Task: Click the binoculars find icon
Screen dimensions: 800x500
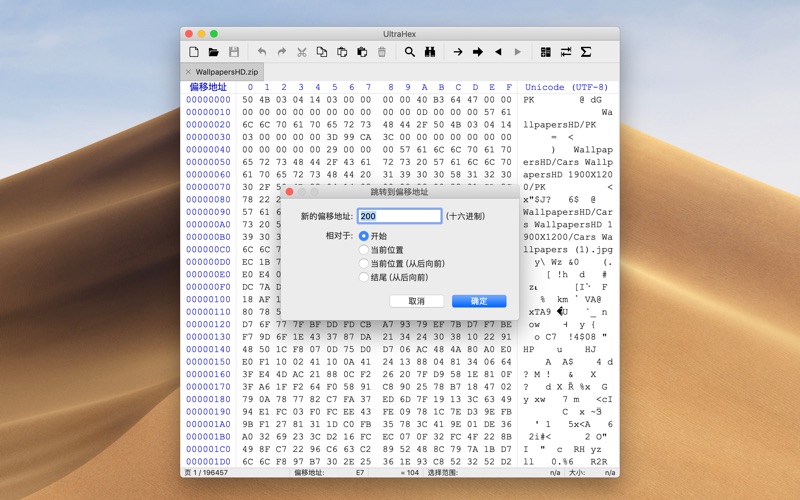Action: point(430,52)
